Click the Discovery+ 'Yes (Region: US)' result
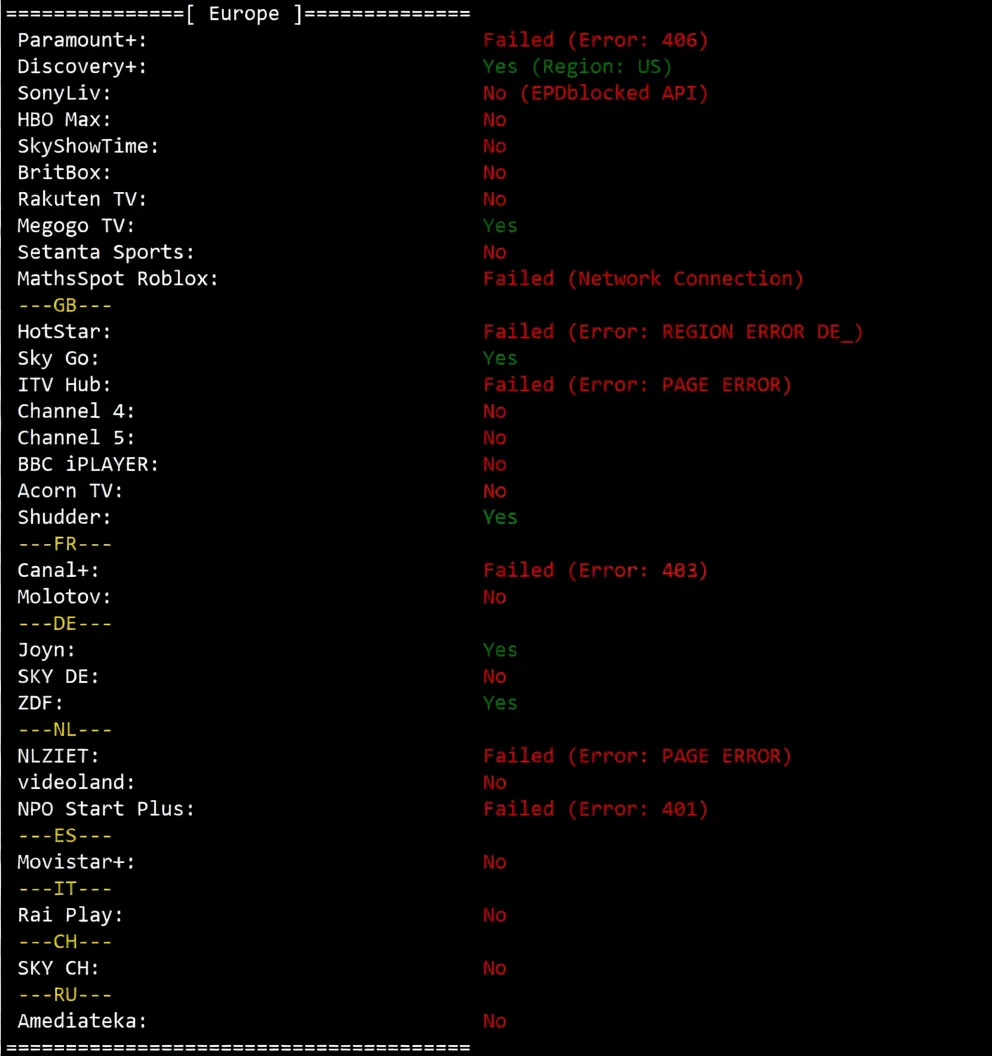This screenshot has height=1056, width=992. pyautogui.click(x=577, y=67)
